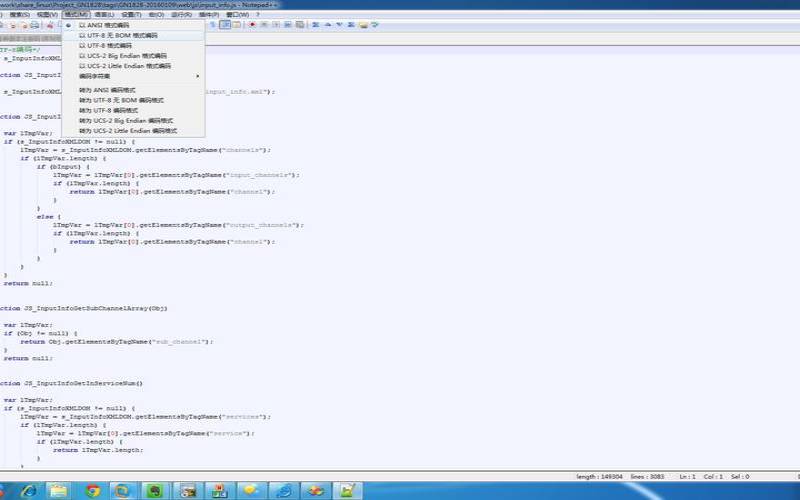Open the 搜索(S) menu
This screenshot has width=800, height=500.
click(x=19, y=14)
